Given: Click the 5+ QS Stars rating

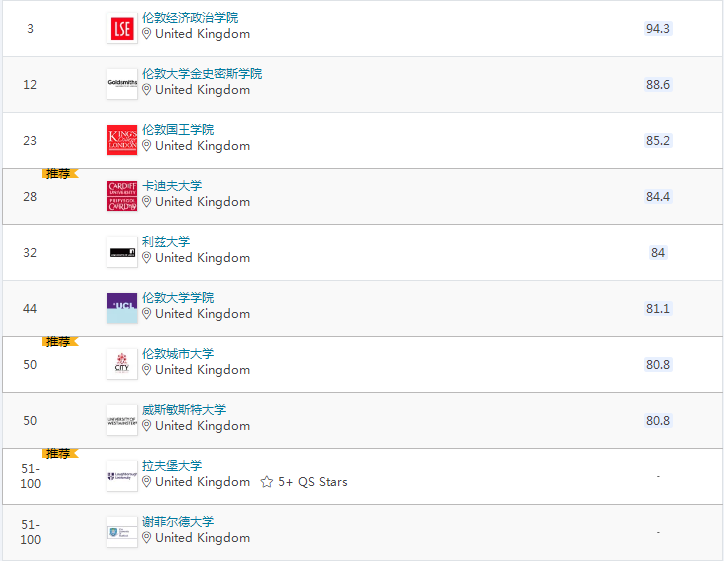Looking at the screenshot, I should (x=313, y=482).
